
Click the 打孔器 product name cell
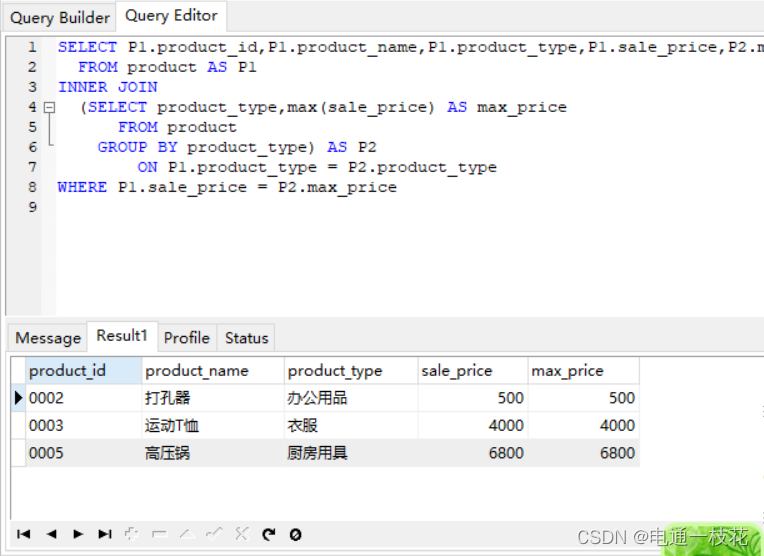coord(213,398)
